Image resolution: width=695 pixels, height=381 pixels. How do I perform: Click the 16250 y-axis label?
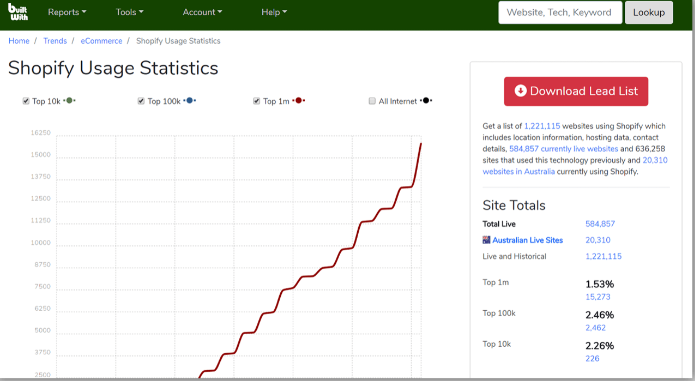(x=41, y=132)
